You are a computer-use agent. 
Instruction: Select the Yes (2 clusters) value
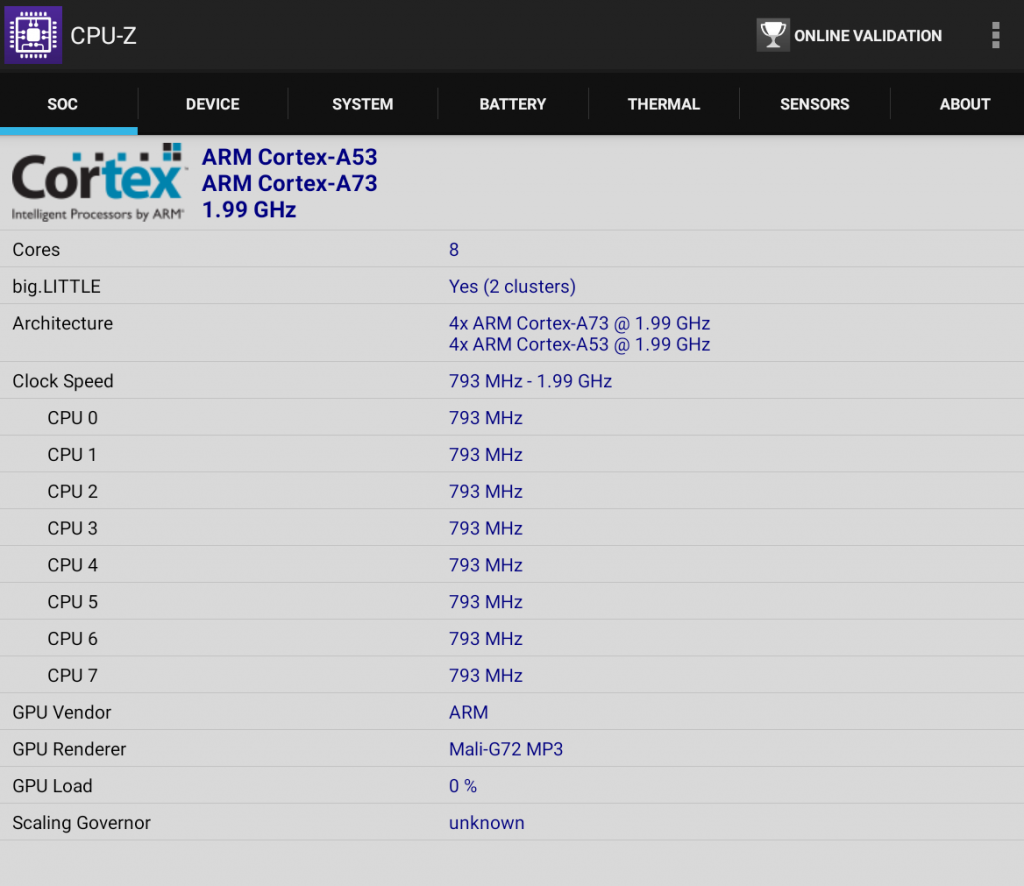coord(512,287)
